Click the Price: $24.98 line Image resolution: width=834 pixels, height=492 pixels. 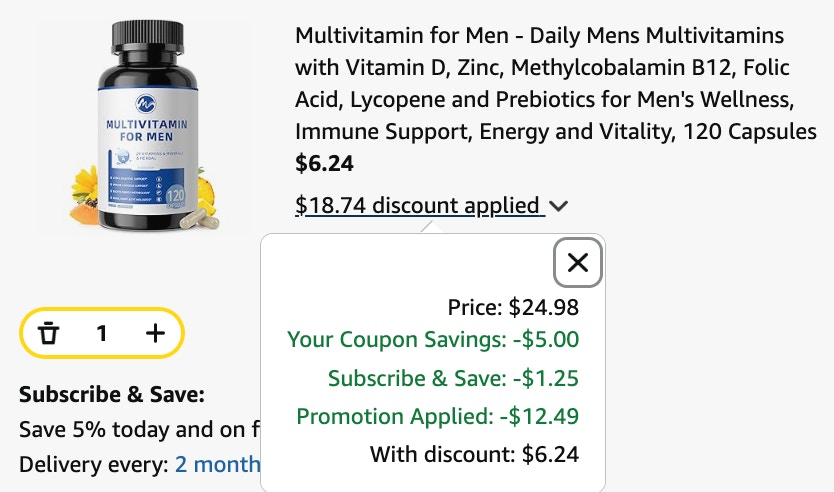pos(513,307)
